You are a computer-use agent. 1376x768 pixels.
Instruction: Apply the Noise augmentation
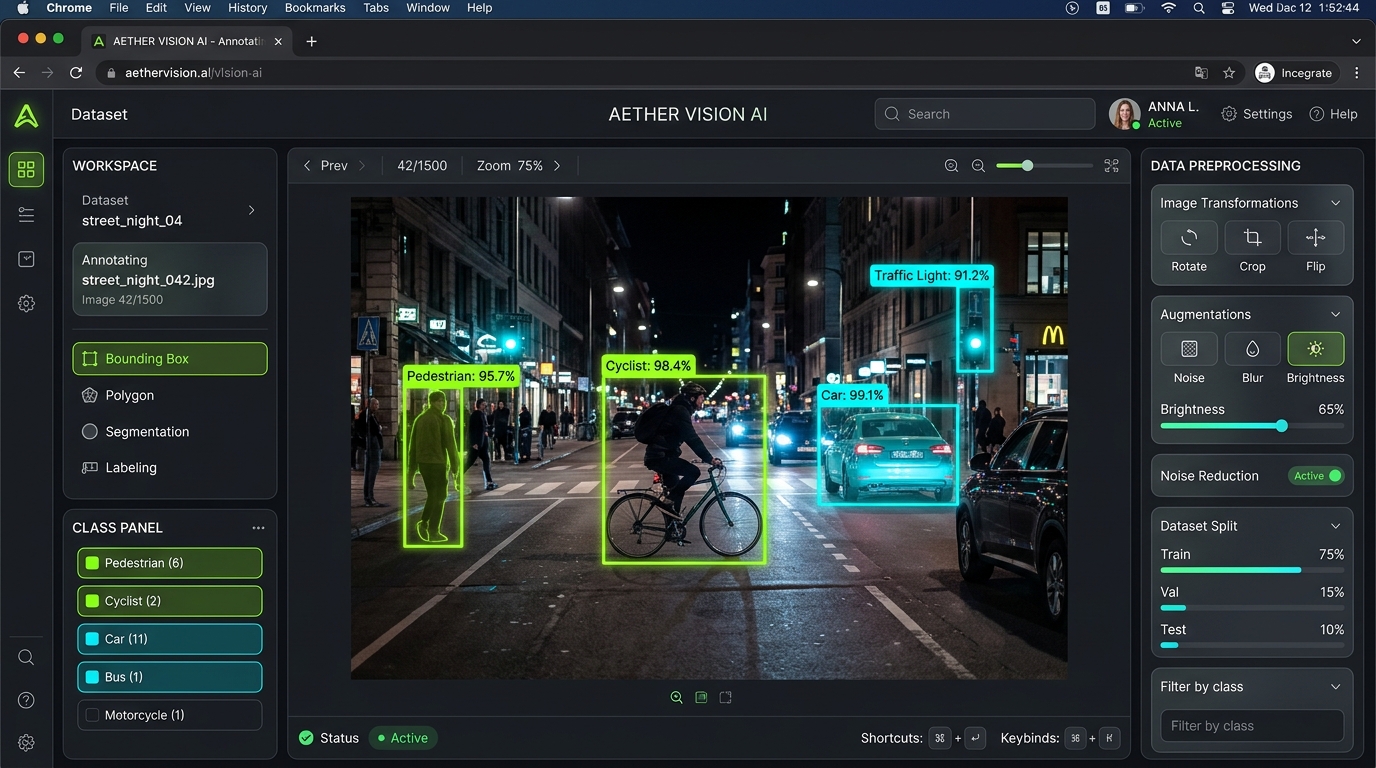pos(1189,349)
